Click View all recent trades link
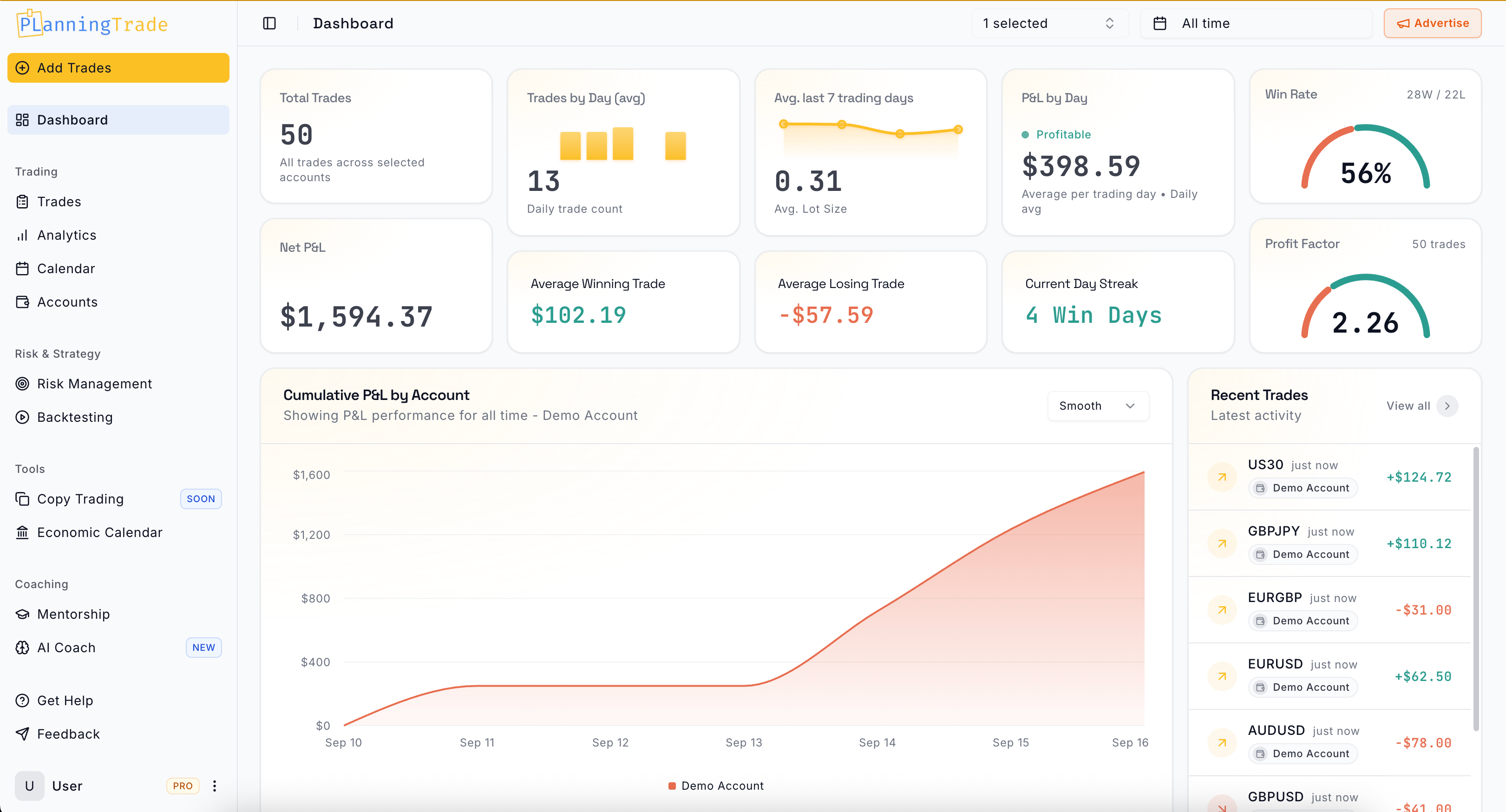 pos(1408,406)
